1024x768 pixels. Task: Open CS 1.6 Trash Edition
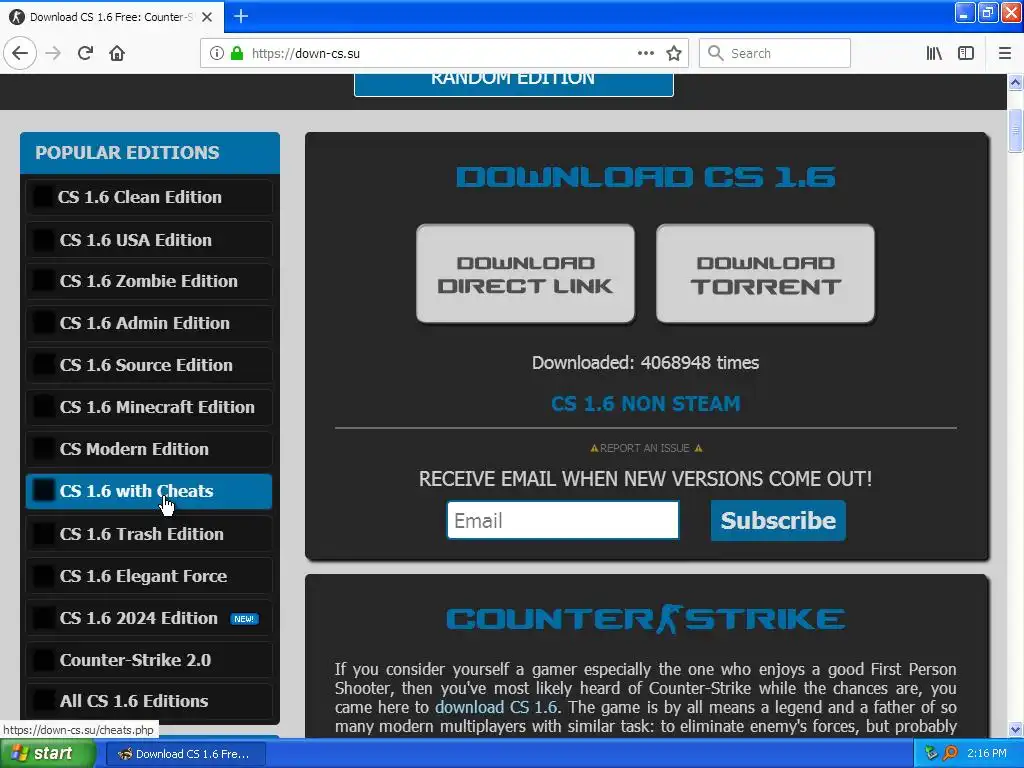[x=149, y=534]
